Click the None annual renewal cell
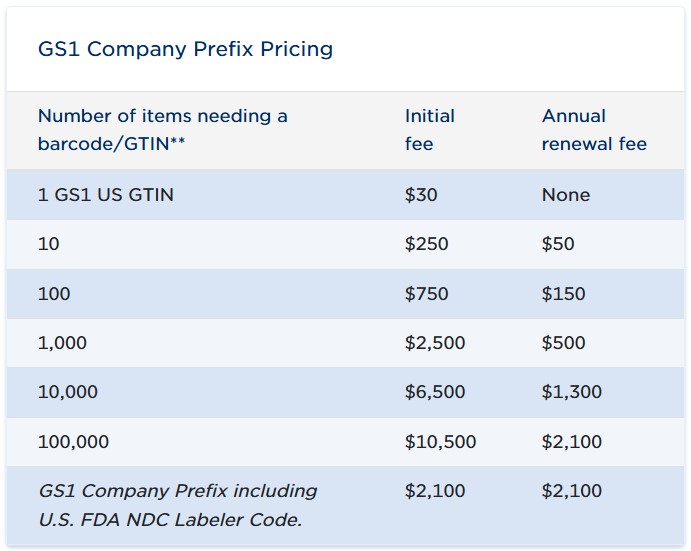Image resolution: width=691 pixels, height=551 pixels. pos(566,195)
